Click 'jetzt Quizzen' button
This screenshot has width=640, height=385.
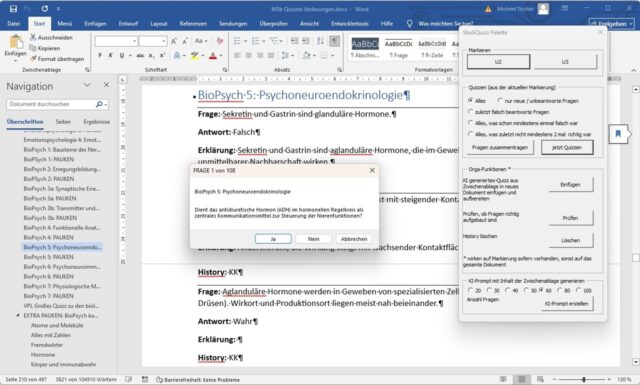point(567,147)
